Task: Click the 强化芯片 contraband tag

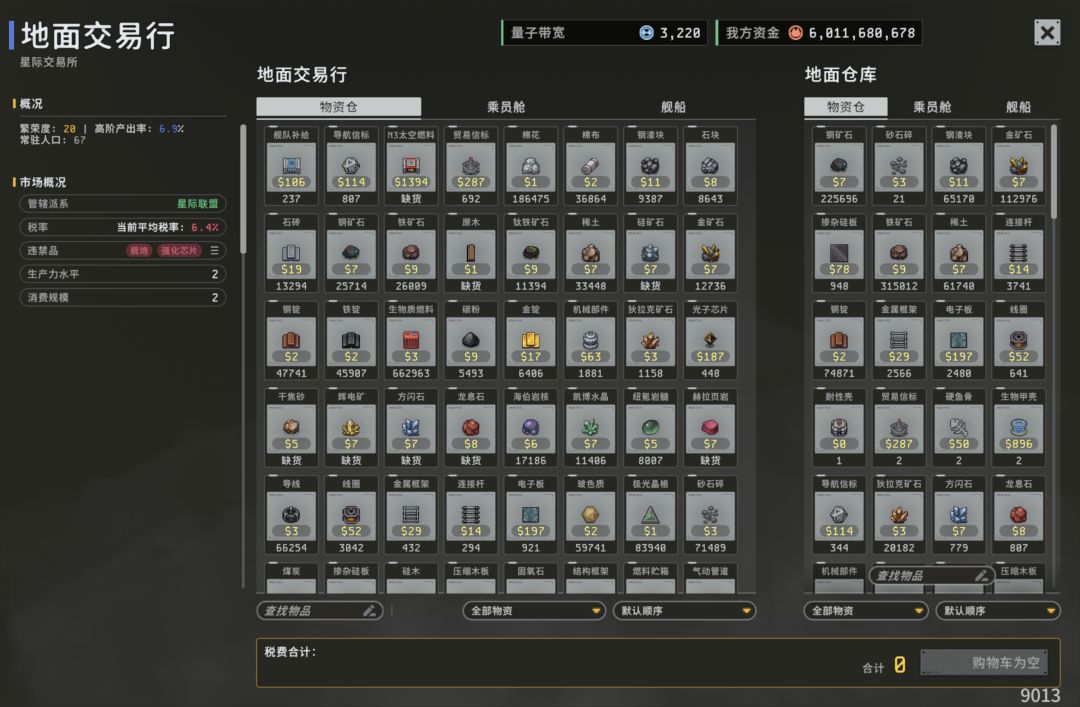Action: pos(179,251)
